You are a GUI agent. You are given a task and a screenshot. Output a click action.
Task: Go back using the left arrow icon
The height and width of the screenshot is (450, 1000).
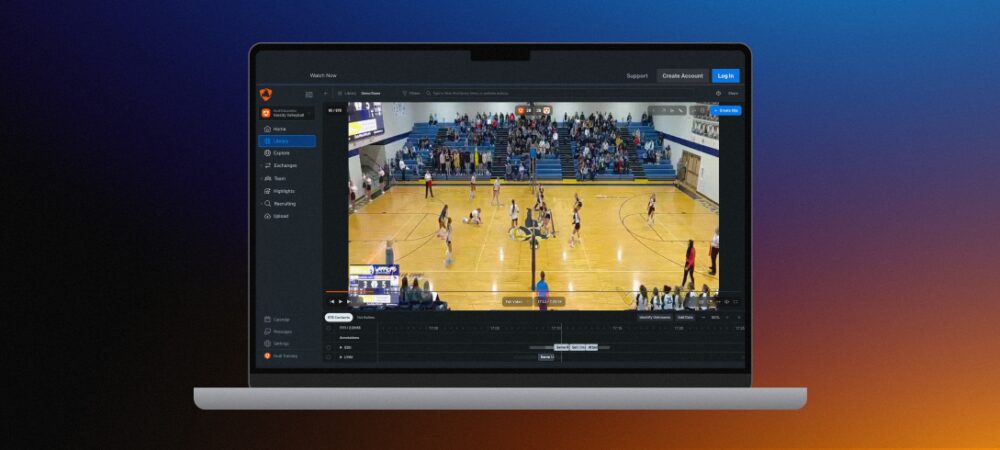pos(327,93)
